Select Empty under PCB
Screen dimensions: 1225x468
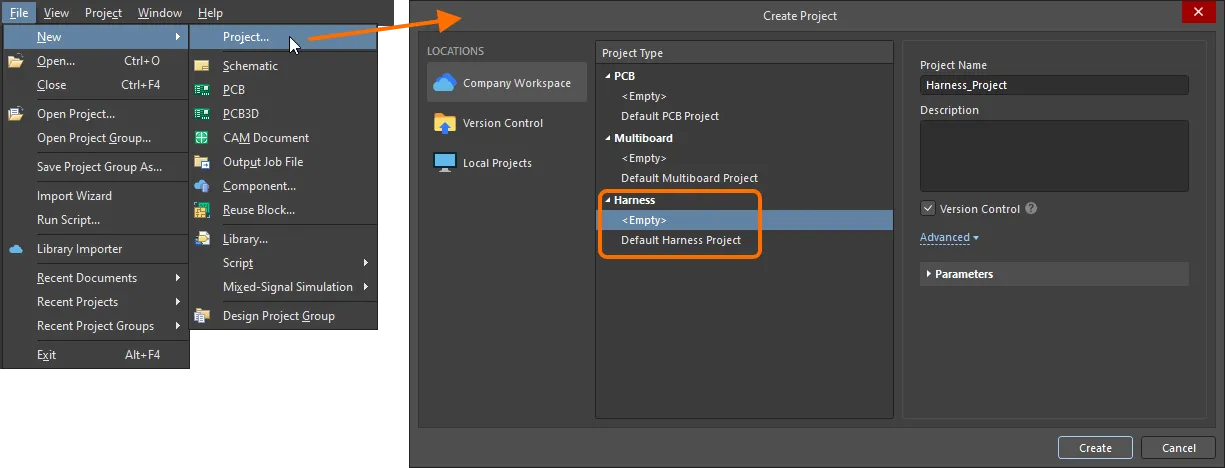click(744, 96)
